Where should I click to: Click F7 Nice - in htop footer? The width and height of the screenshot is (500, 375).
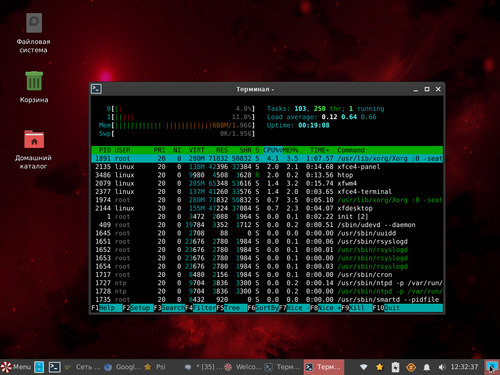[x=294, y=308]
